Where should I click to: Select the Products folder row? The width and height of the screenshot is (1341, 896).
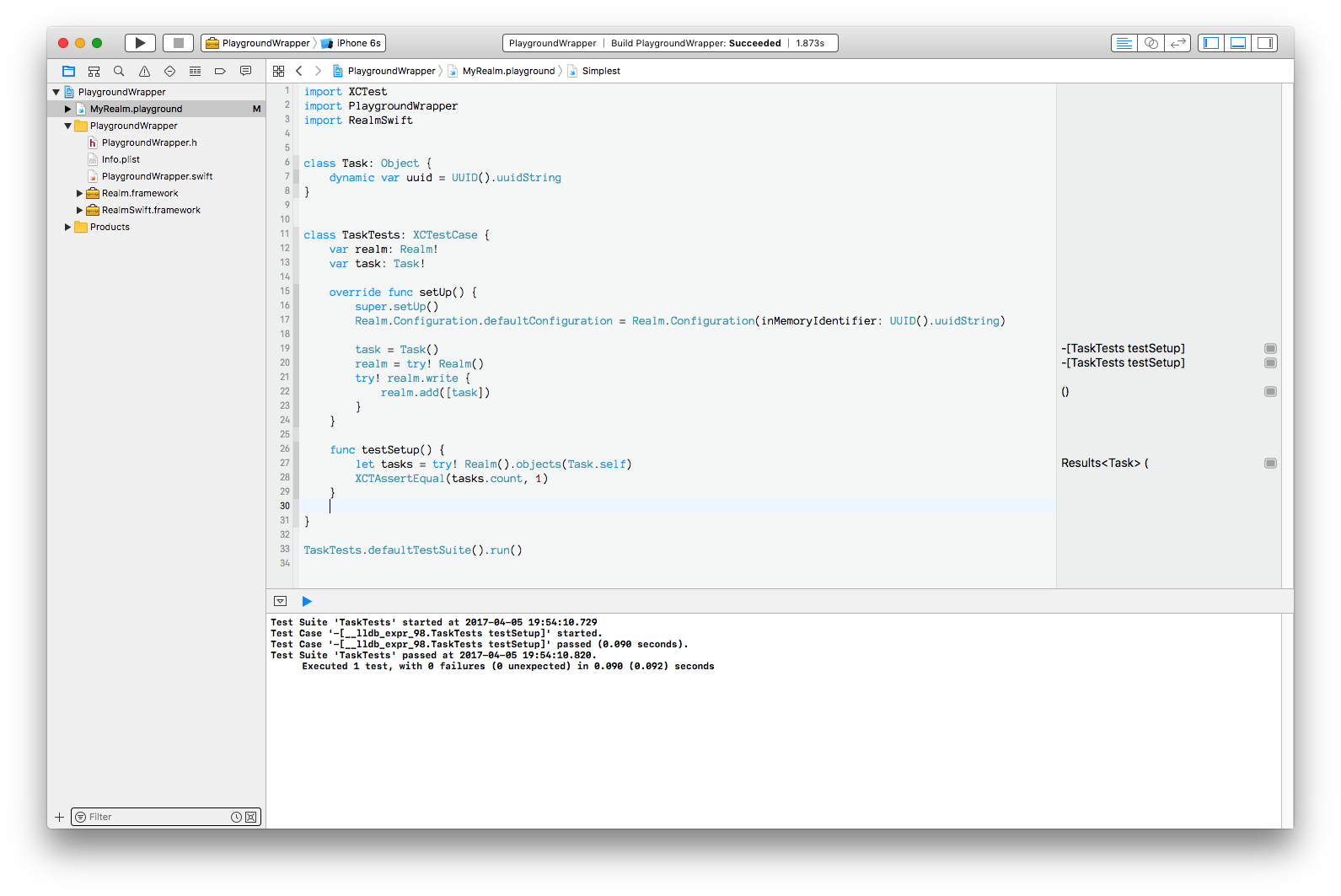tap(157, 227)
